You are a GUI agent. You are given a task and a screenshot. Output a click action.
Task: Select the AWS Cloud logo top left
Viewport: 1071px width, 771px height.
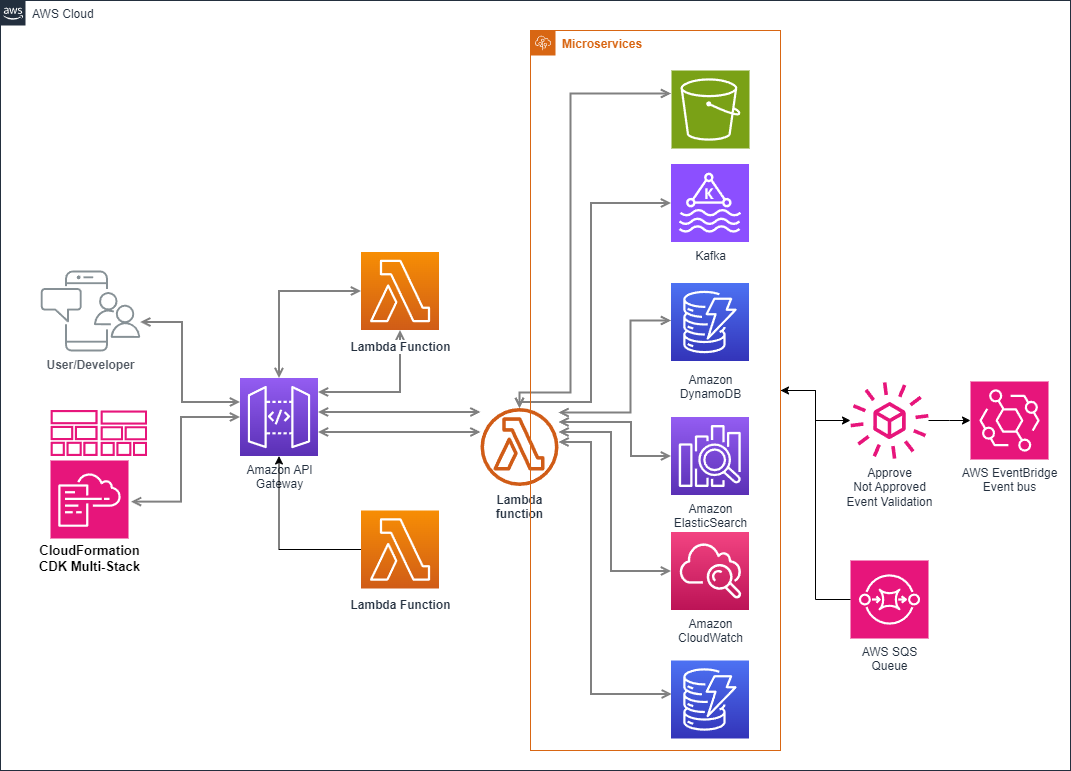(x=12, y=13)
